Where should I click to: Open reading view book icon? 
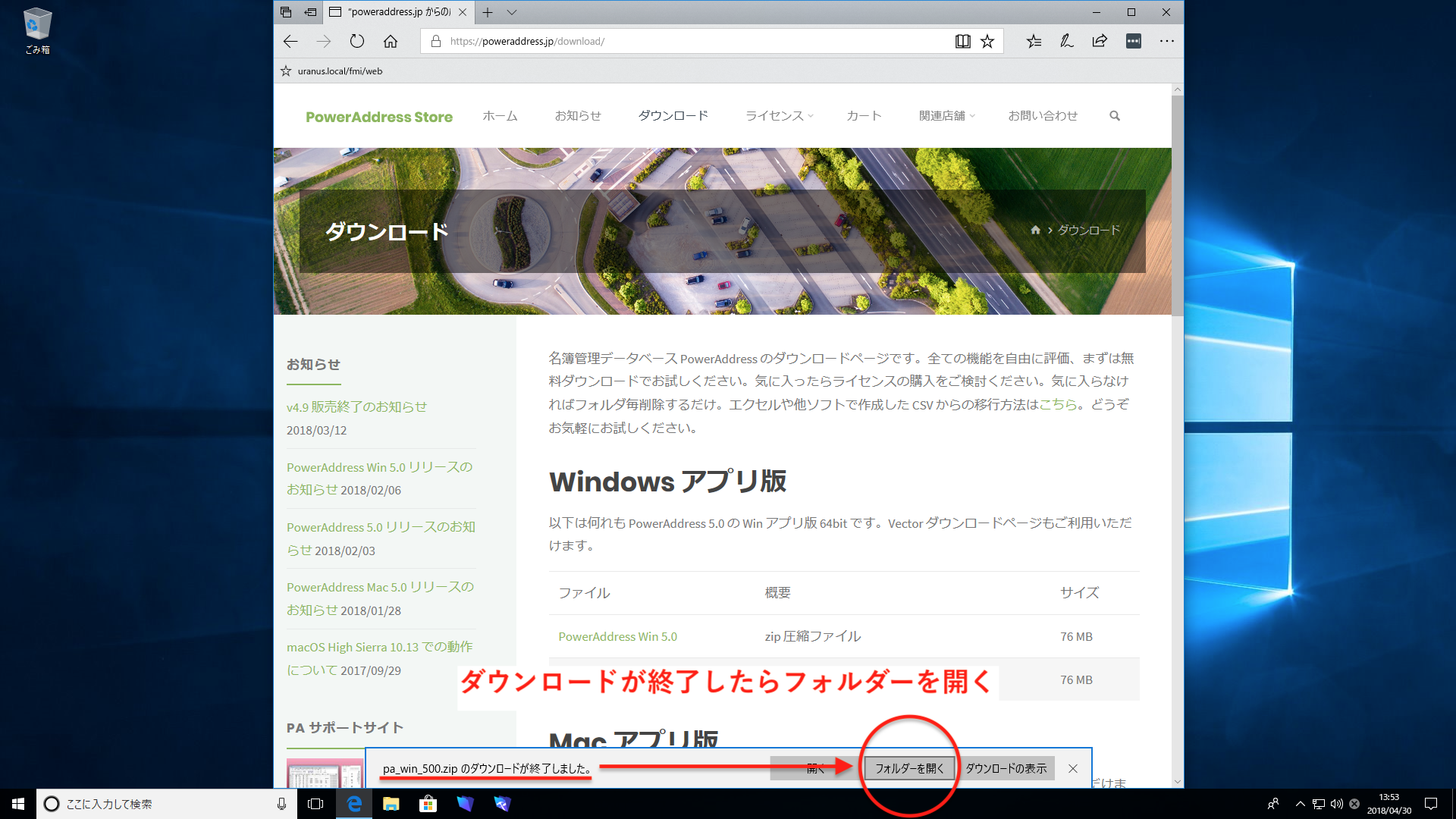[x=962, y=41]
